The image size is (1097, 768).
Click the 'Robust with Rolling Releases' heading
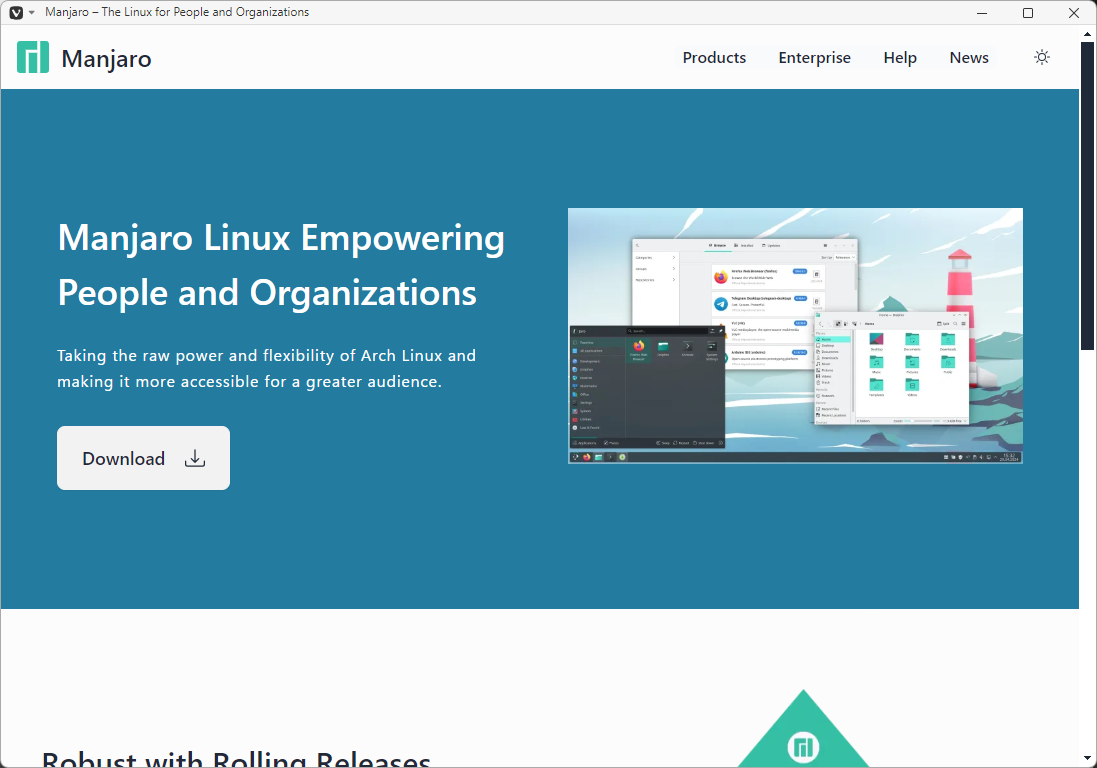[236, 758]
